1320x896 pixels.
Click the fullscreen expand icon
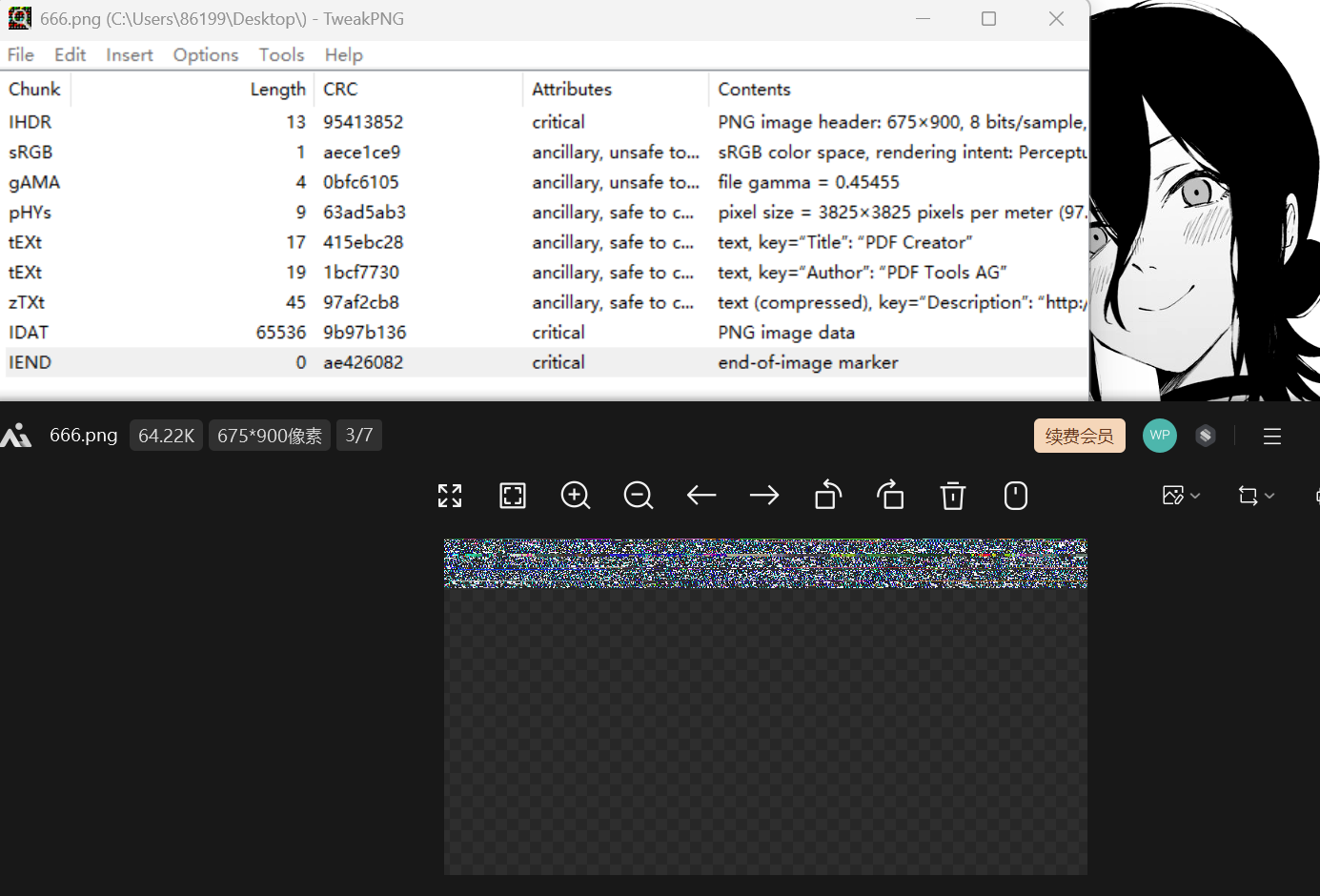pos(450,496)
